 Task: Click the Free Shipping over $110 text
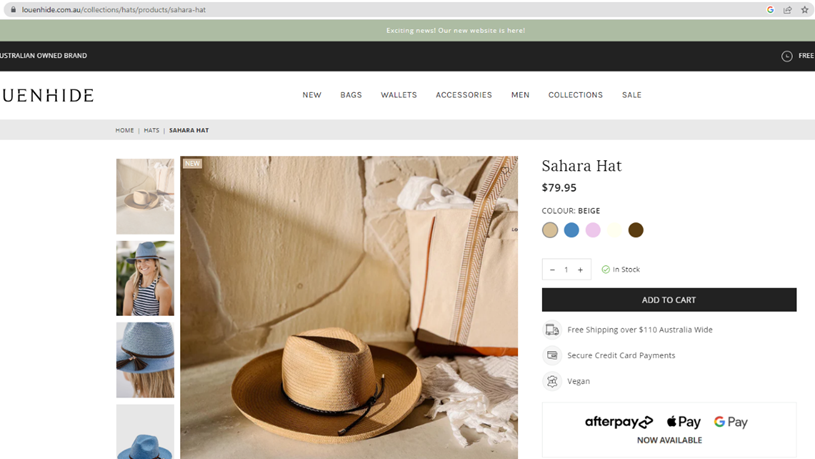click(640, 330)
